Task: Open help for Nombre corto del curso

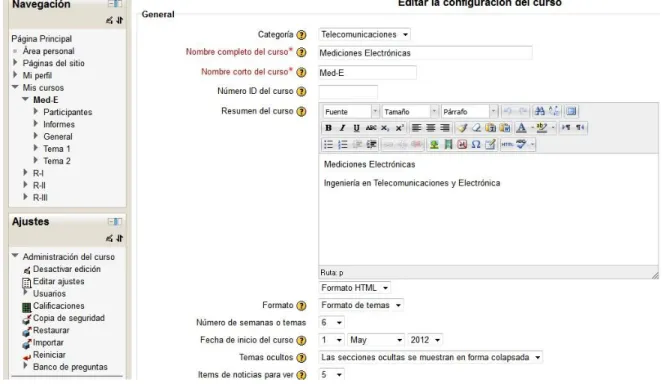Action: coord(301,72)
